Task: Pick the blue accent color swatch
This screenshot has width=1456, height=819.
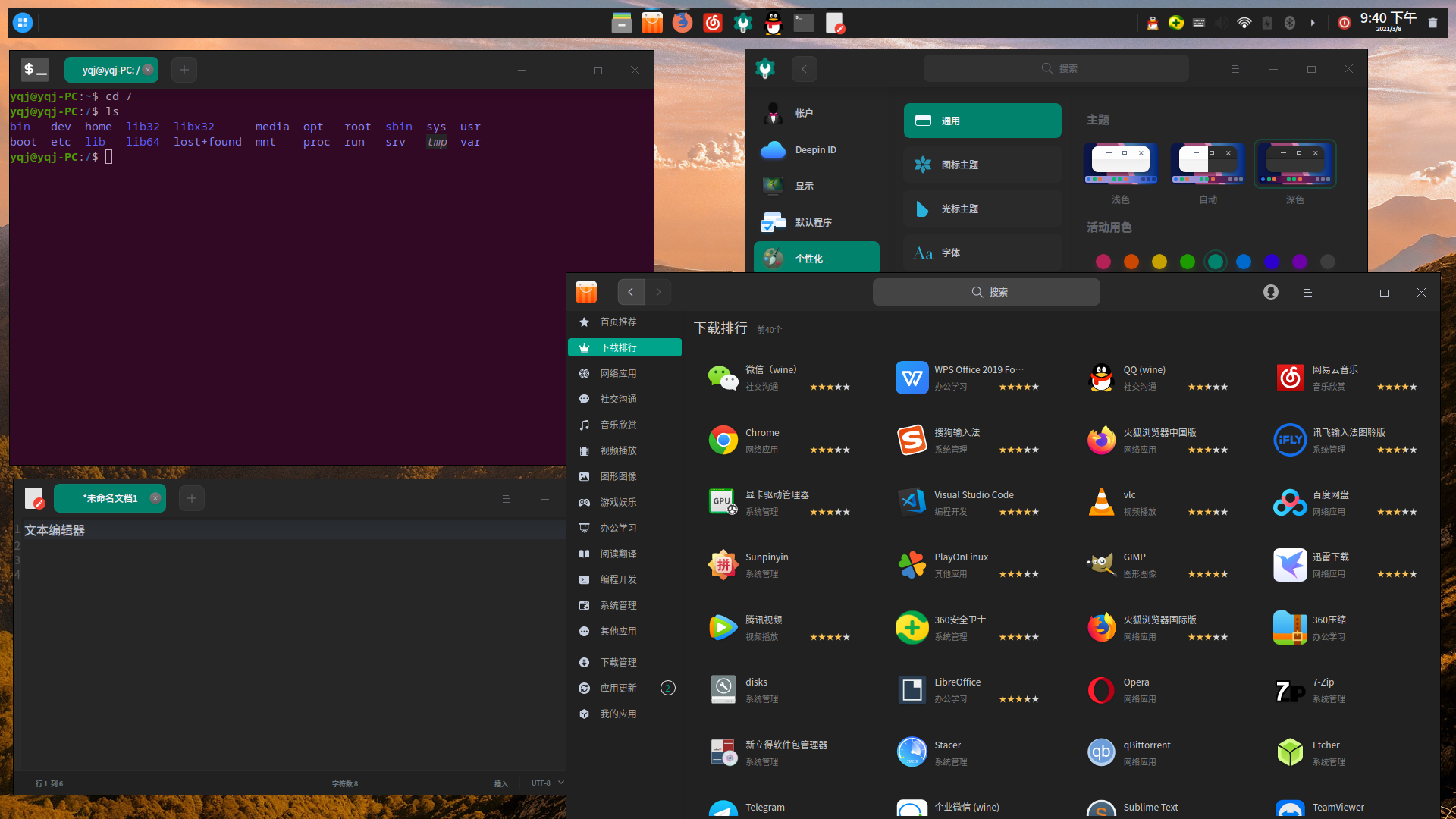Action: click(1244, 262)
